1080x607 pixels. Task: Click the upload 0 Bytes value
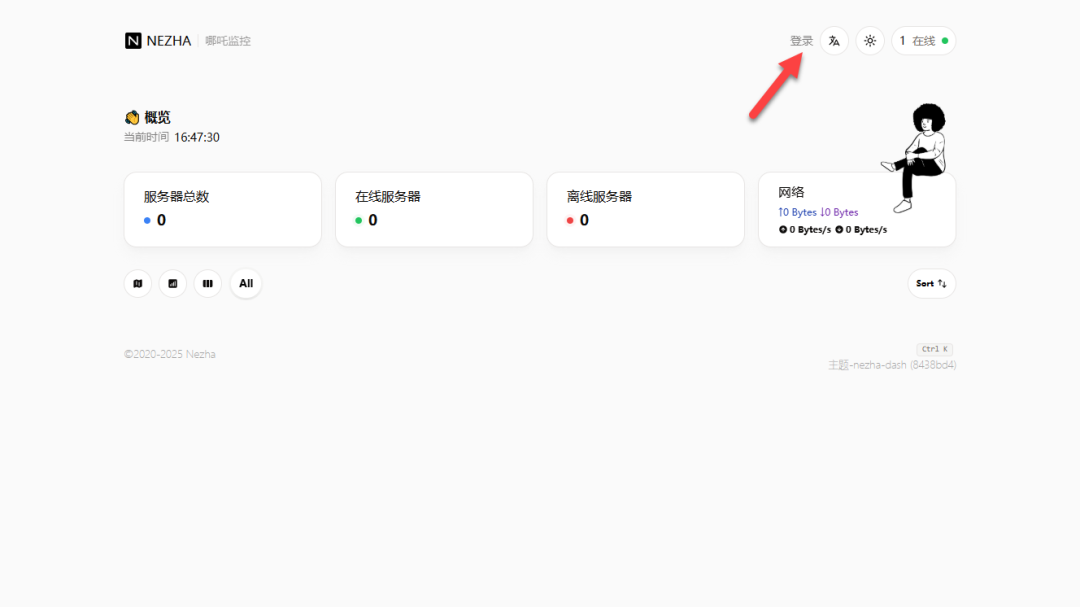(x=798, y=212)
